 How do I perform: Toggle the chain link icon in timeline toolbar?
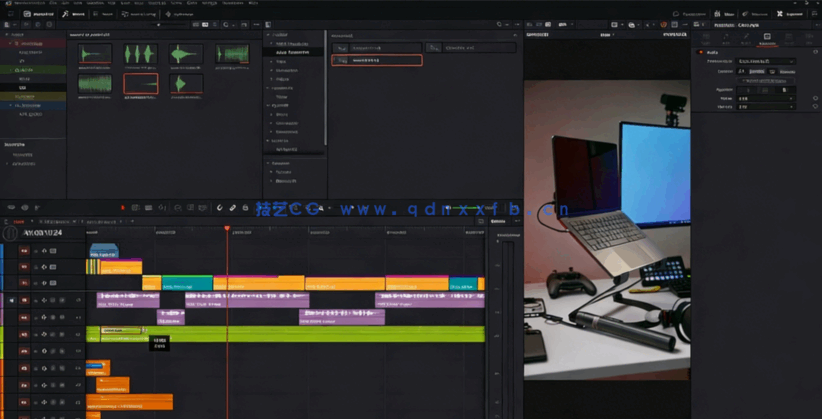[233, 208]
